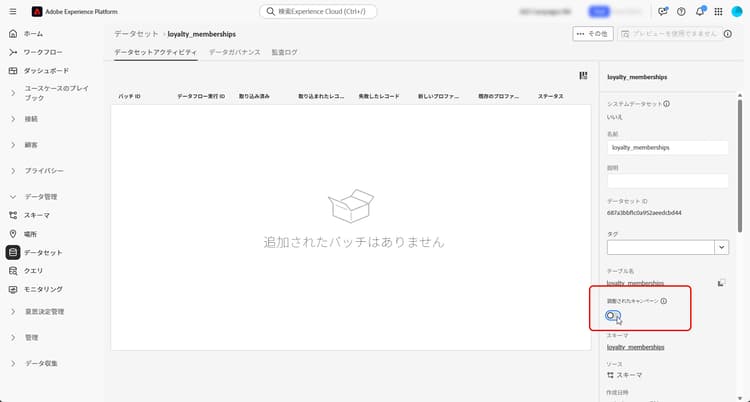750x402 pixels.
Task: Click the 失敗したレコード column header
Action: pos(378,97)
